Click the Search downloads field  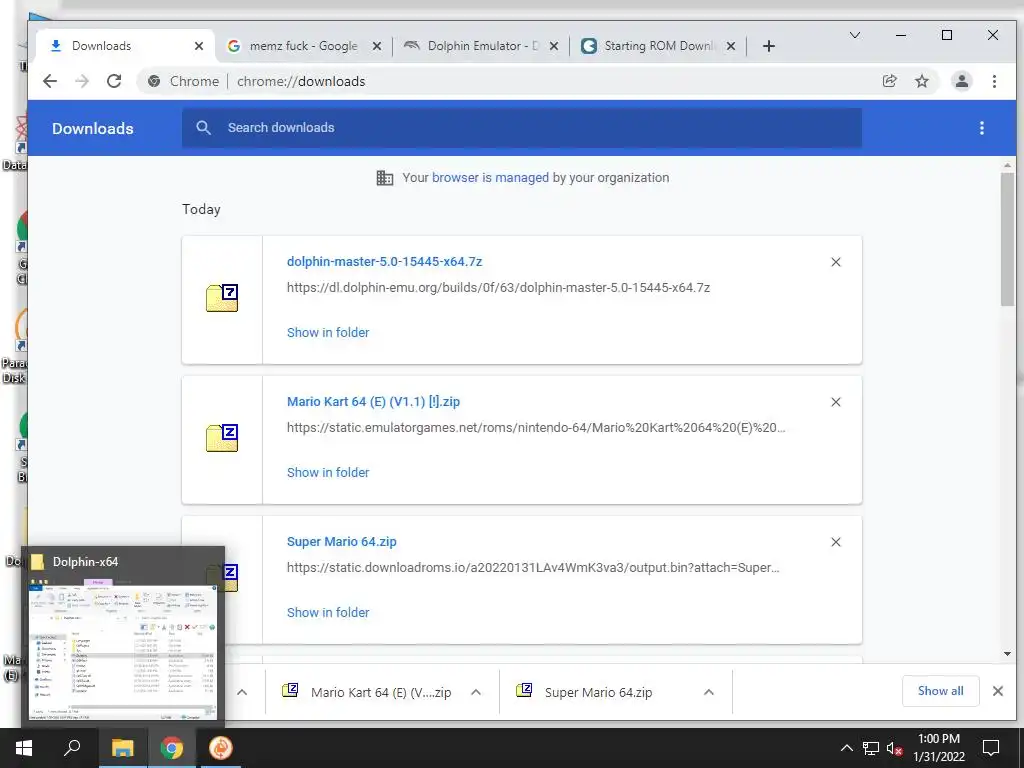521,128
